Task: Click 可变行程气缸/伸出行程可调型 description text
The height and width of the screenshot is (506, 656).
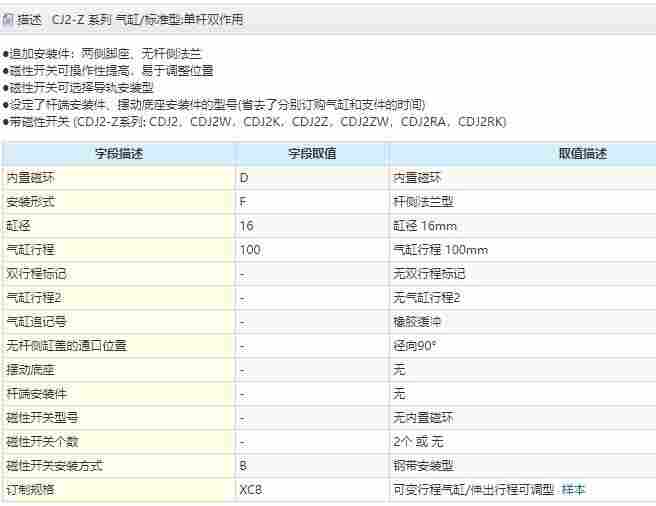Action: click(x=473, y=489)
